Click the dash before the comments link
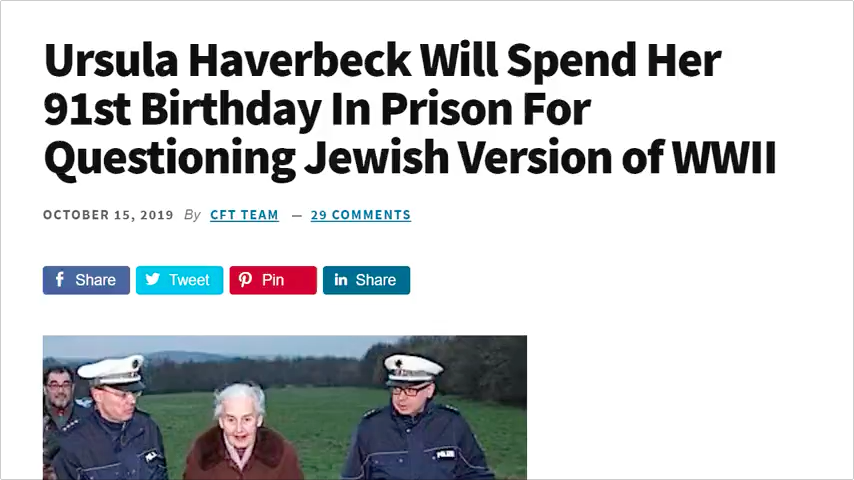The height and width of the screenshot is (480, 854). 296,216
